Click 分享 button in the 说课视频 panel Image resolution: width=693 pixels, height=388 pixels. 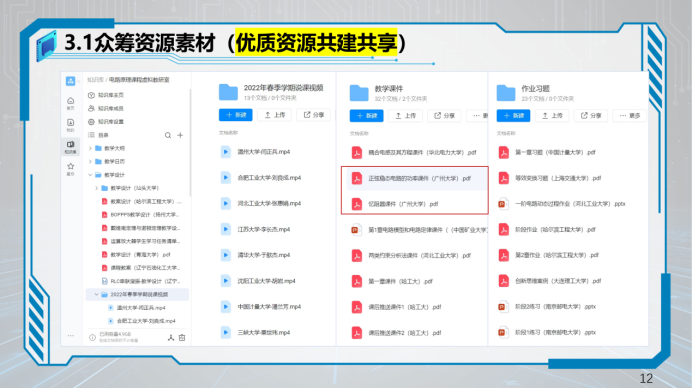[x=313, y=115]
